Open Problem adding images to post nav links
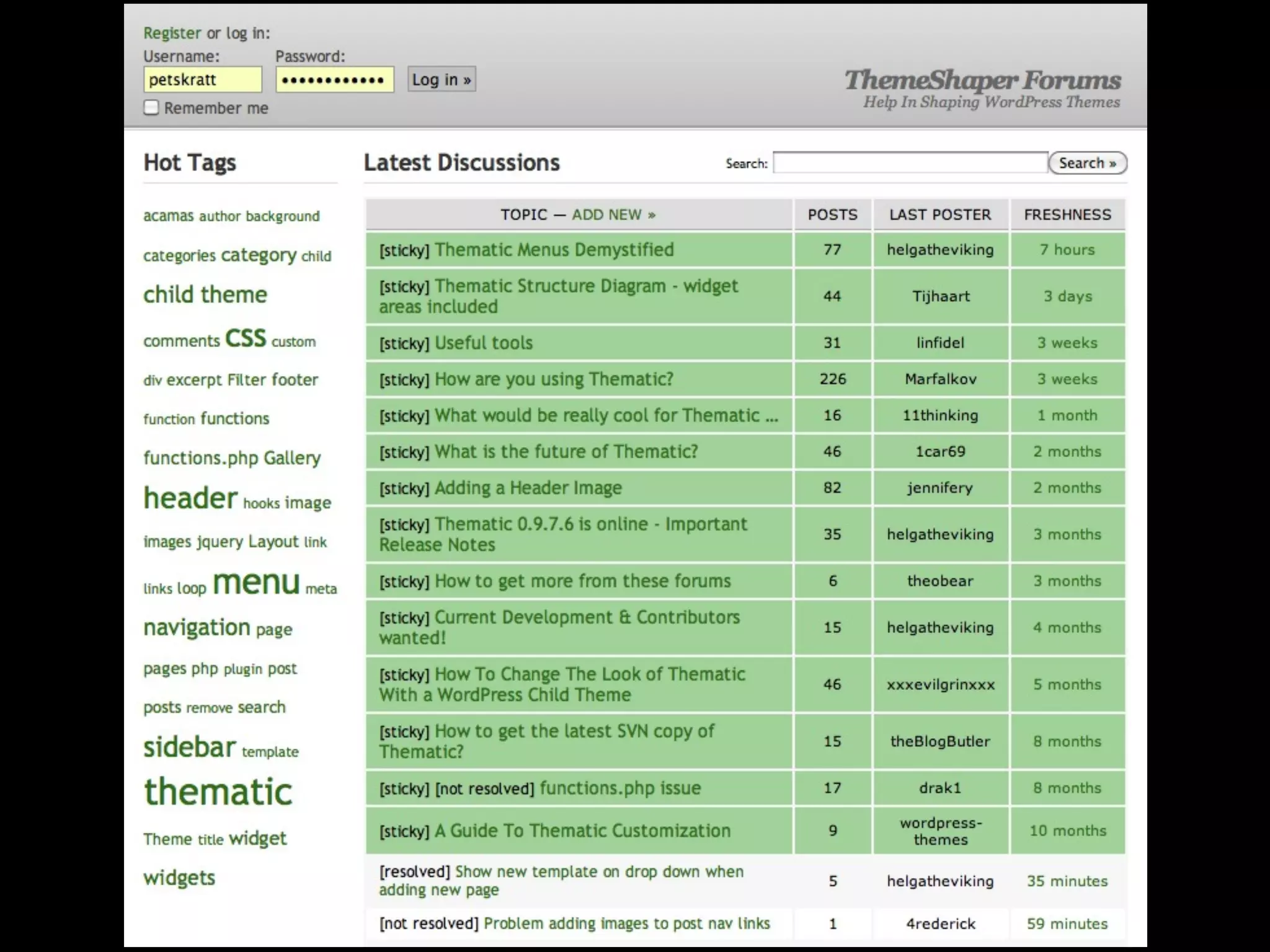This screenshot has height=952, width=1270. coord(626,923)
